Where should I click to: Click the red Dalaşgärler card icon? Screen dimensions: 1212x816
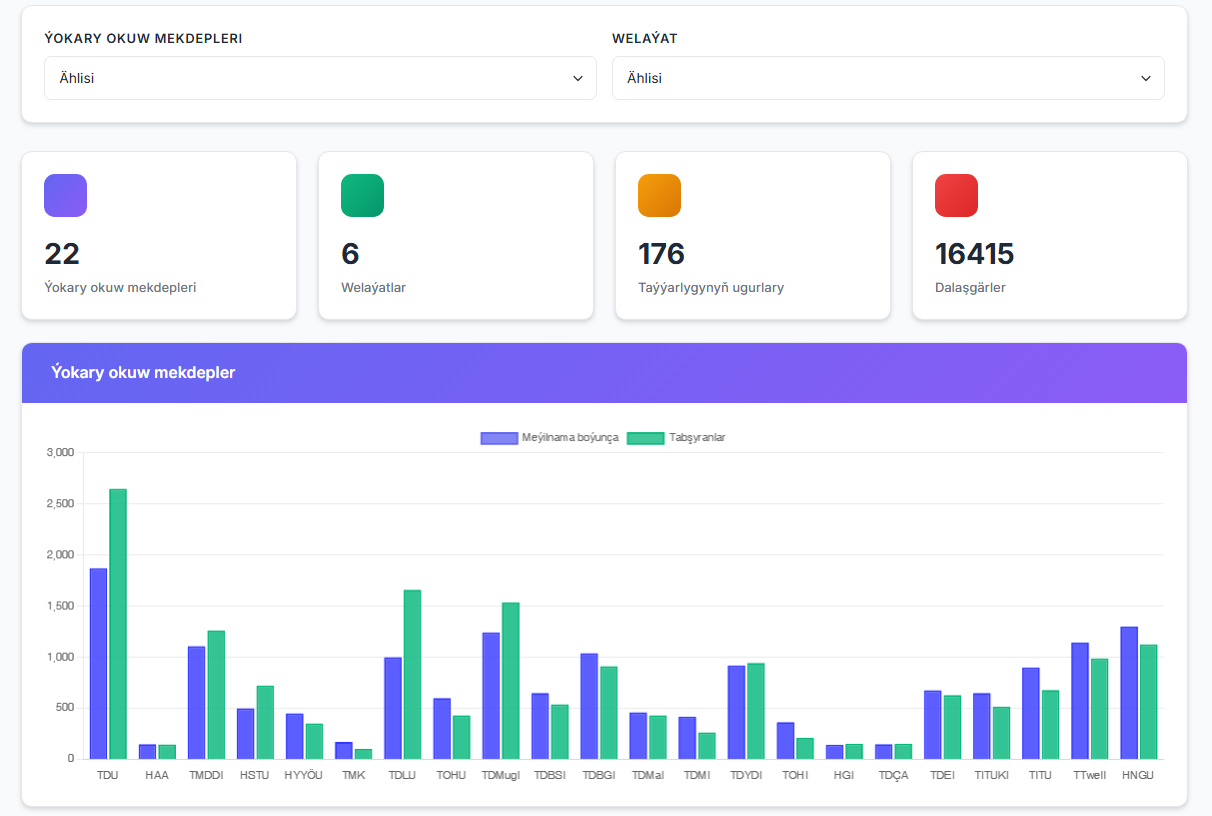pyautogui.click(x=956, y=195)
